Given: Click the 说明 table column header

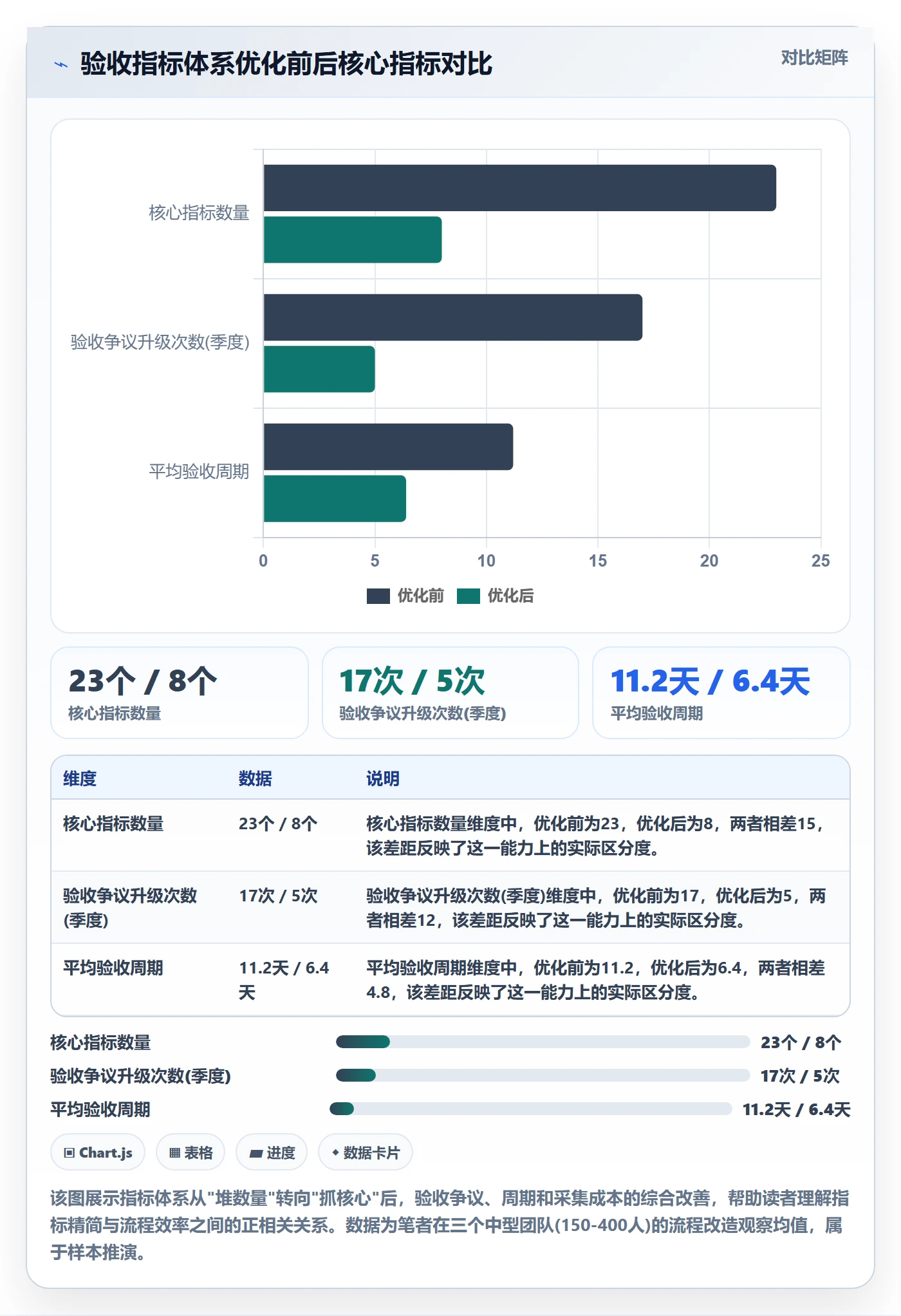Looking at the screenshot, I should [383, 778].
